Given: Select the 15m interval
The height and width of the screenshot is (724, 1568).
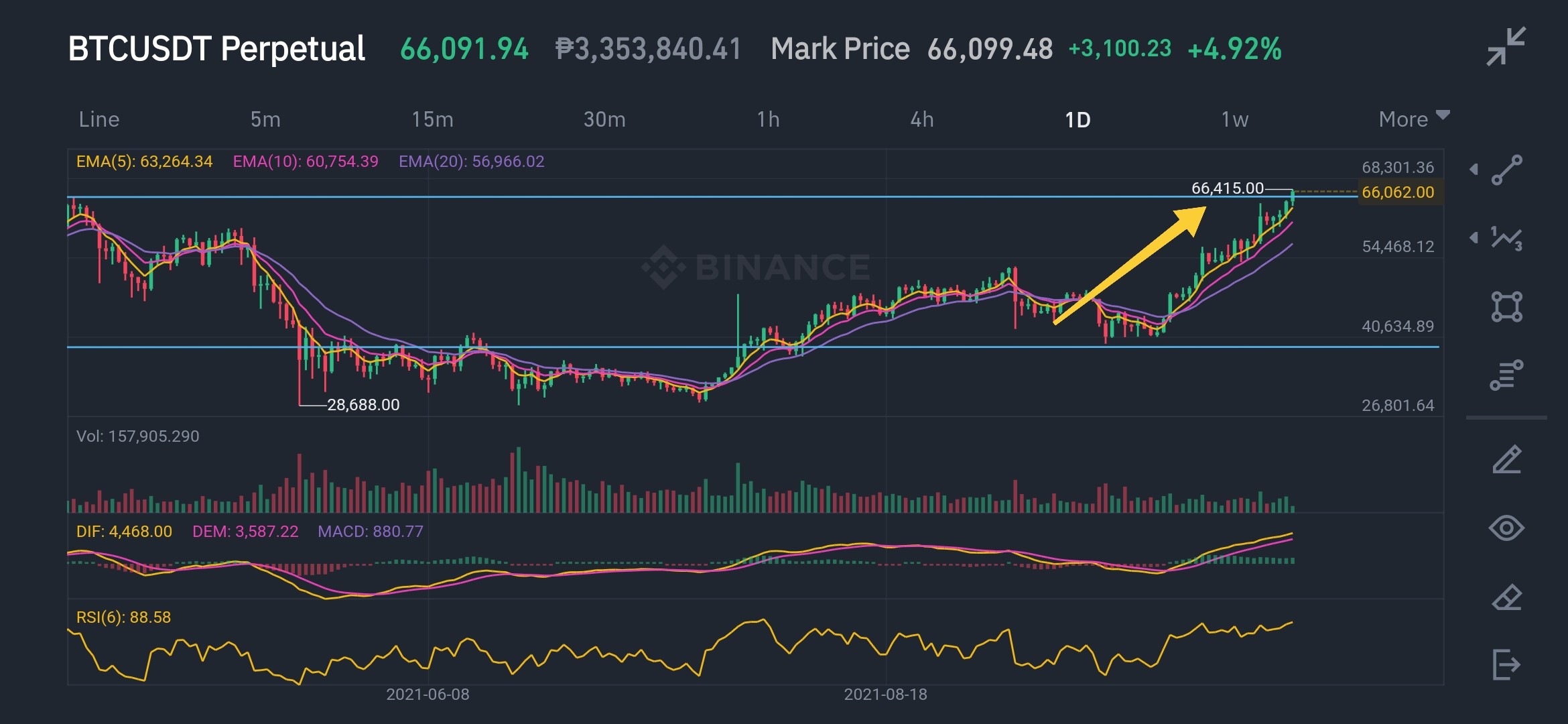Looking at the screenshot, I should pos(432,119).
